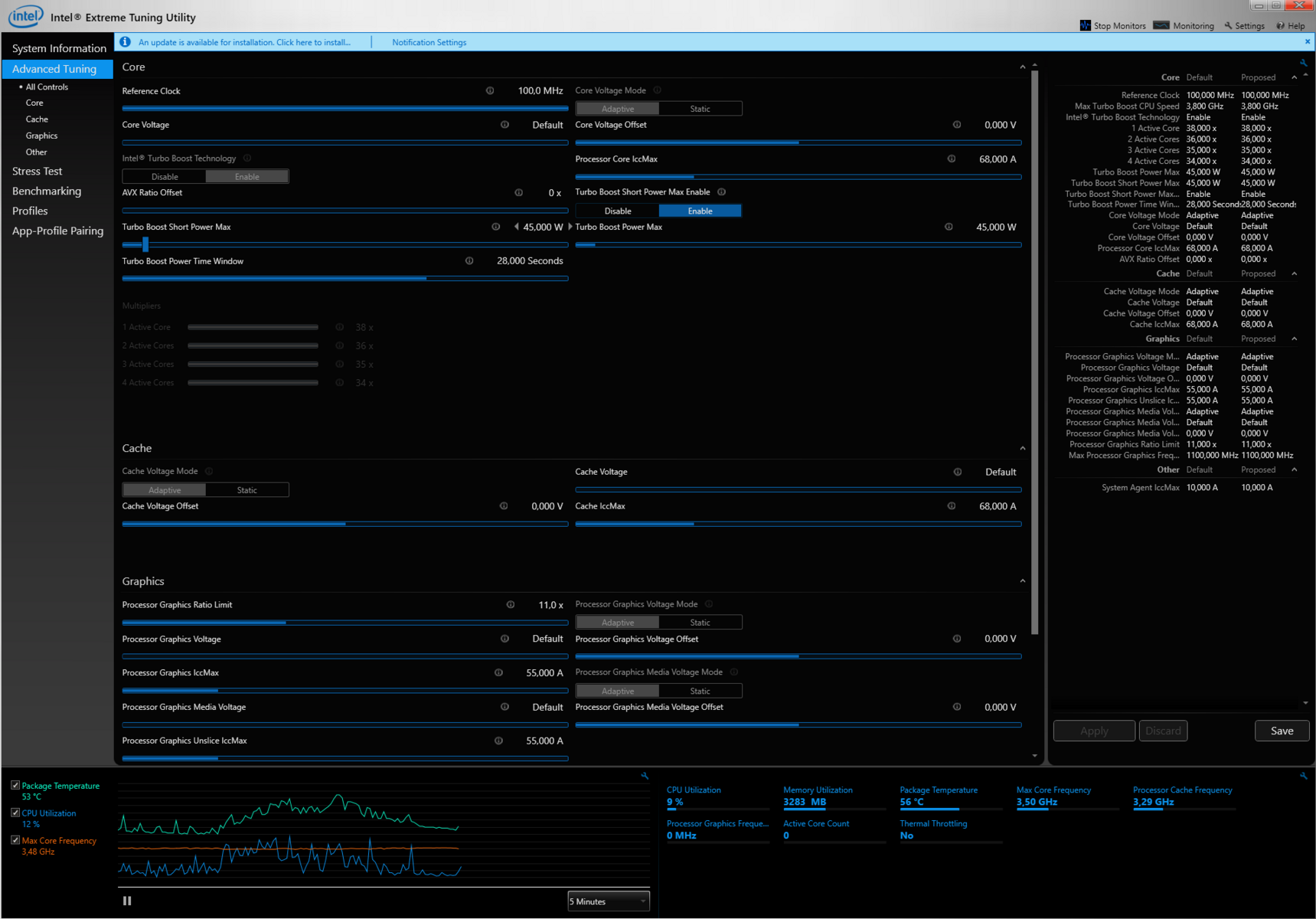The height and width of the screenshot is (919, 1316).
Task: Click info icon next to Reference Clock
Action: click(x=490, y=91)
